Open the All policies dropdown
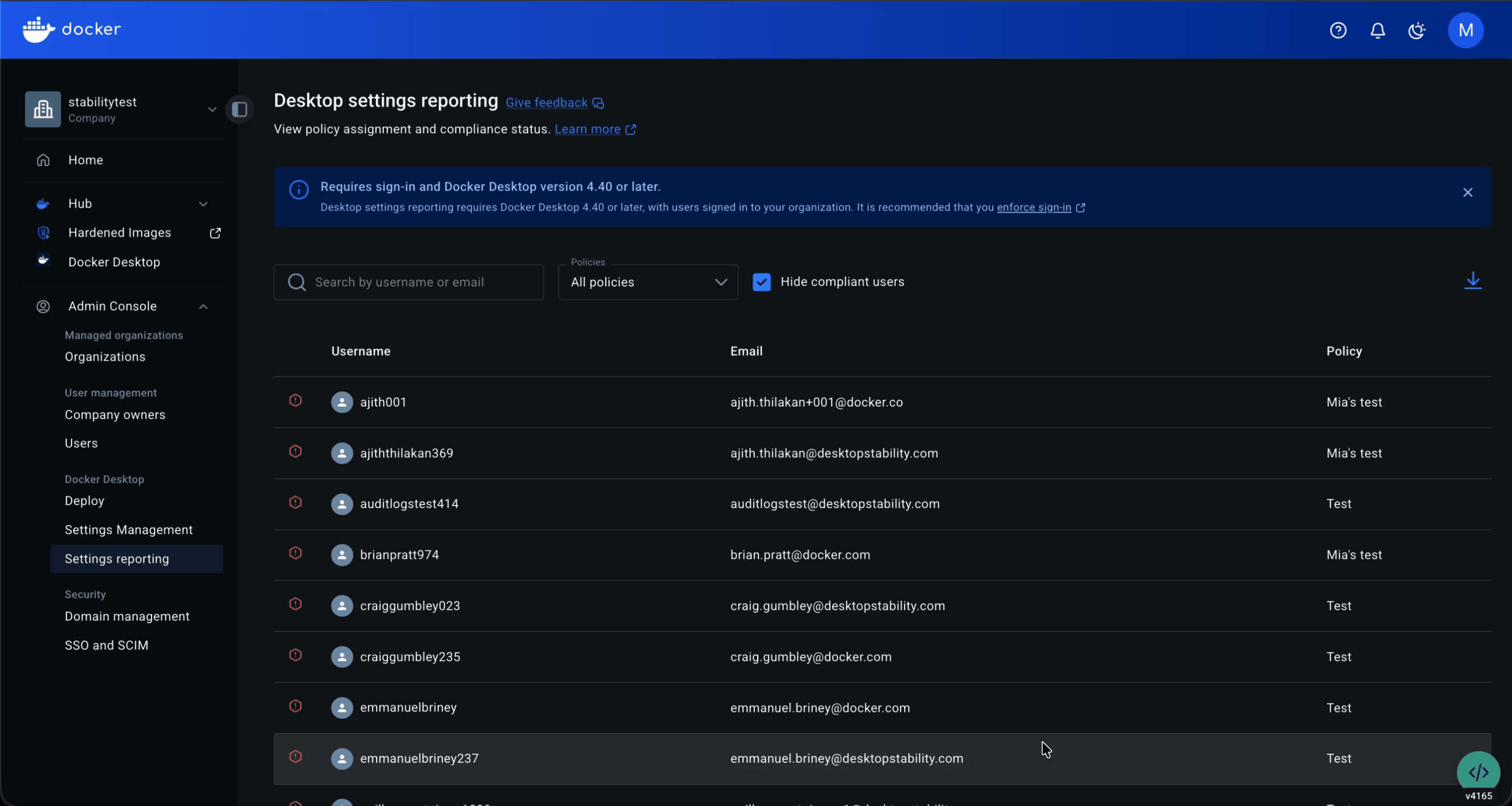 [647, 282]
